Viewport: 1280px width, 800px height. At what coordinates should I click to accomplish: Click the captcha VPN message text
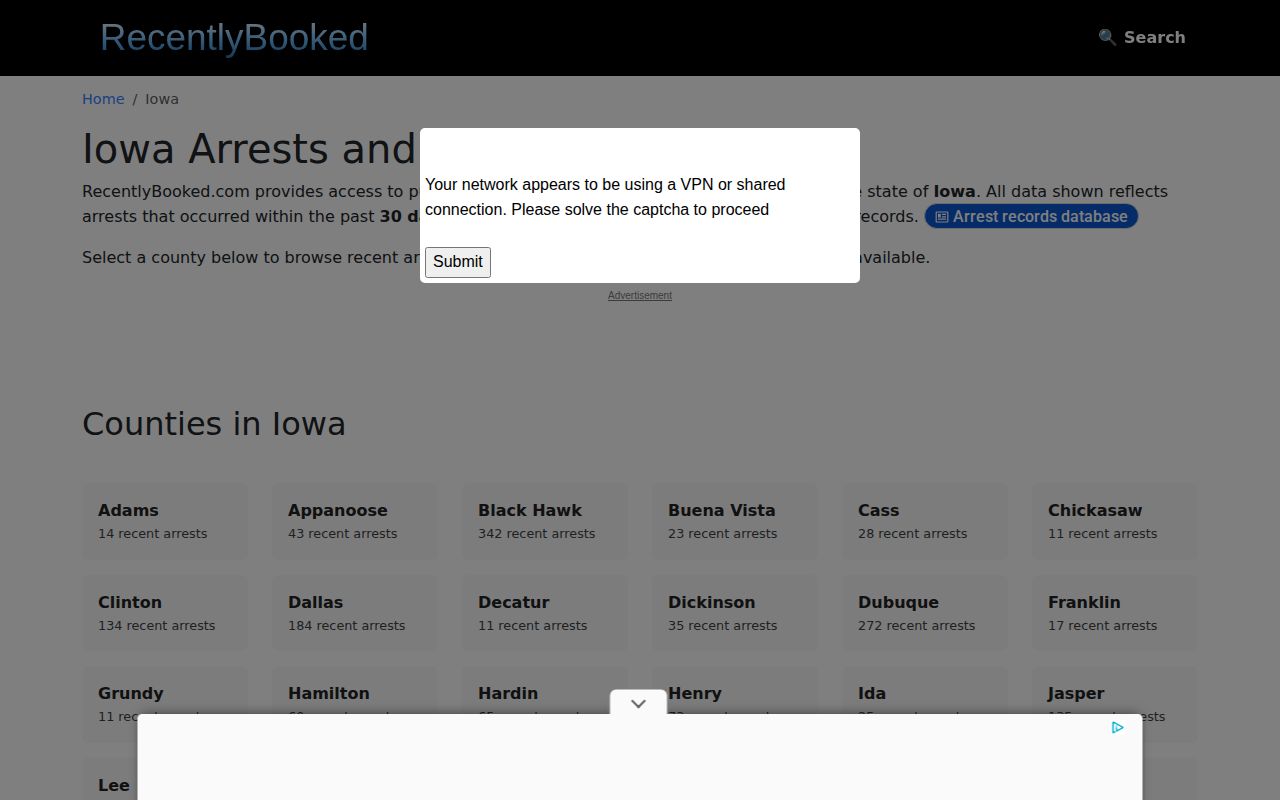click(x=605, y=197)
